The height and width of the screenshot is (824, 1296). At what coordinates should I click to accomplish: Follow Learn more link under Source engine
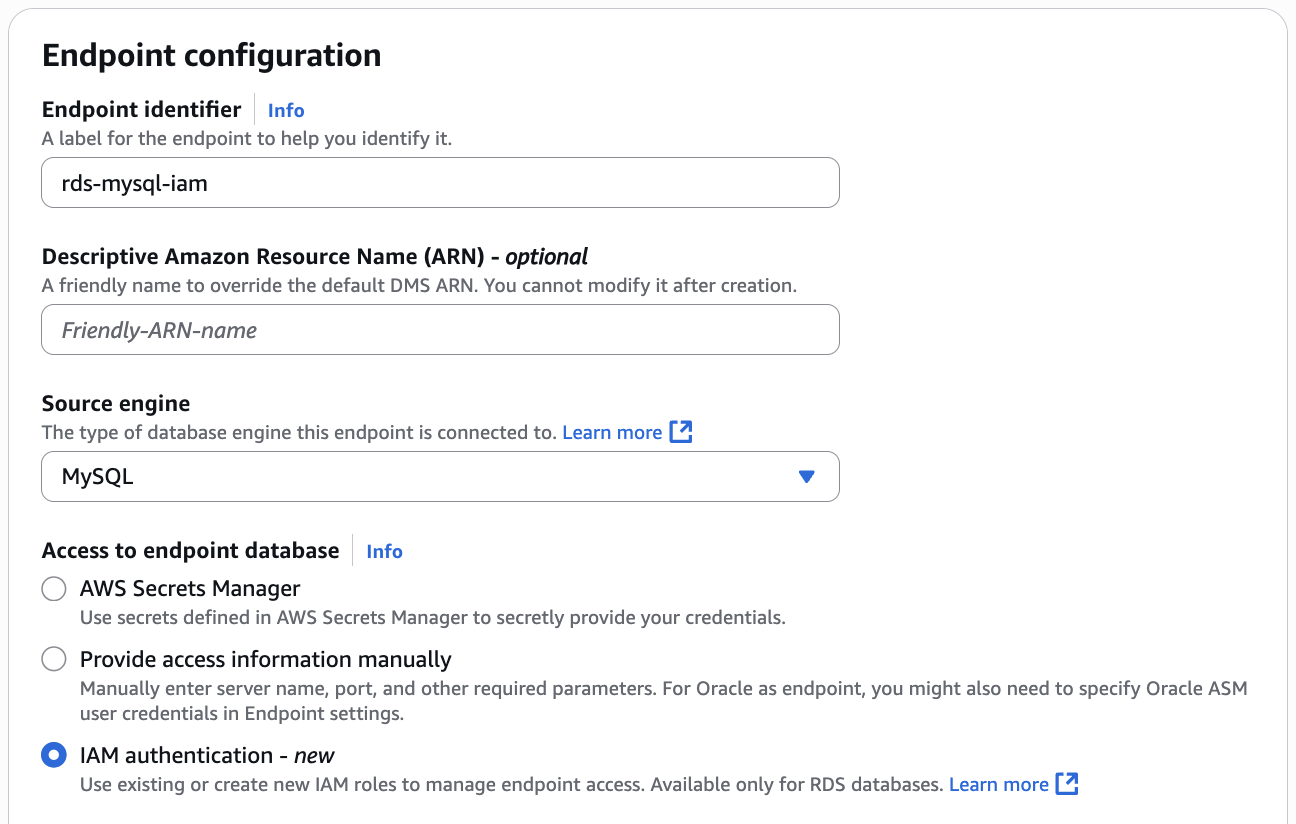tap(612, 432)
